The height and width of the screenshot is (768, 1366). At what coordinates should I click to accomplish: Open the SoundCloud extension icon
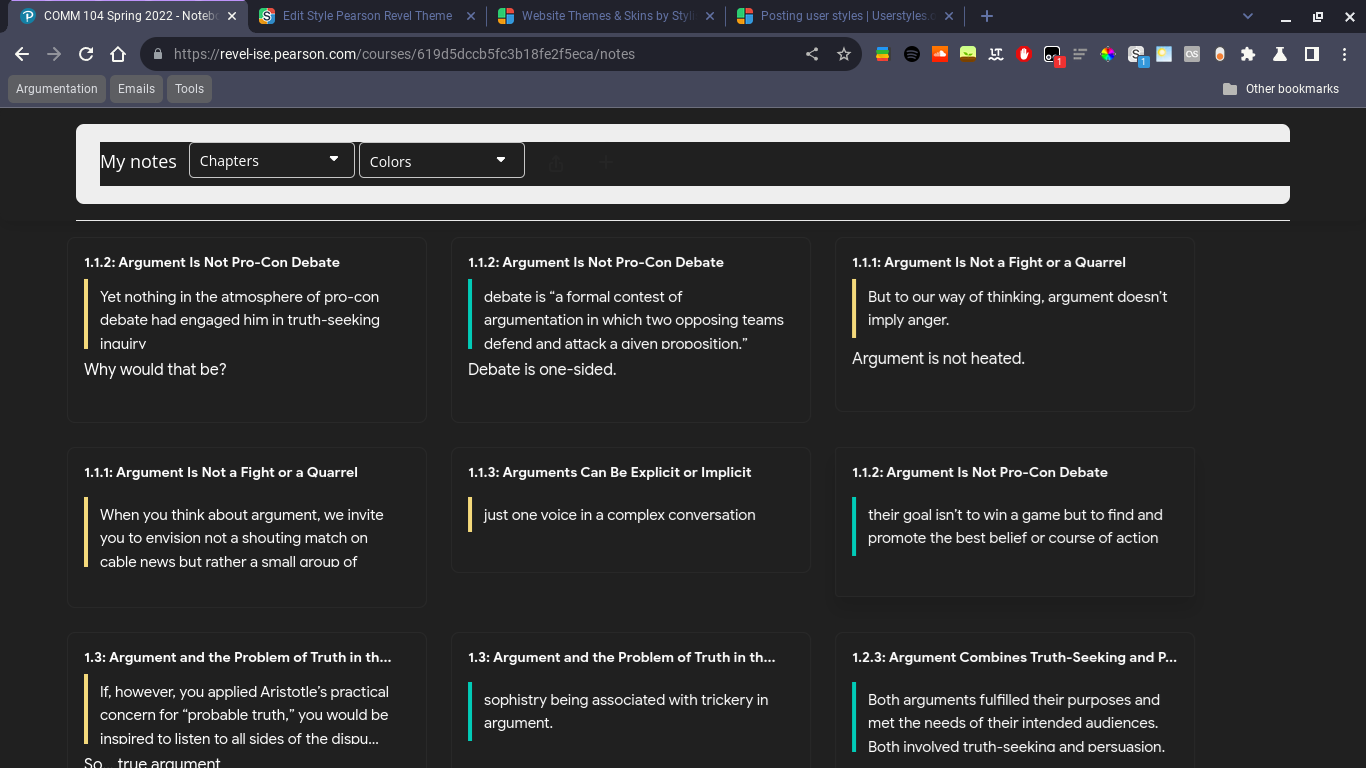939,54
